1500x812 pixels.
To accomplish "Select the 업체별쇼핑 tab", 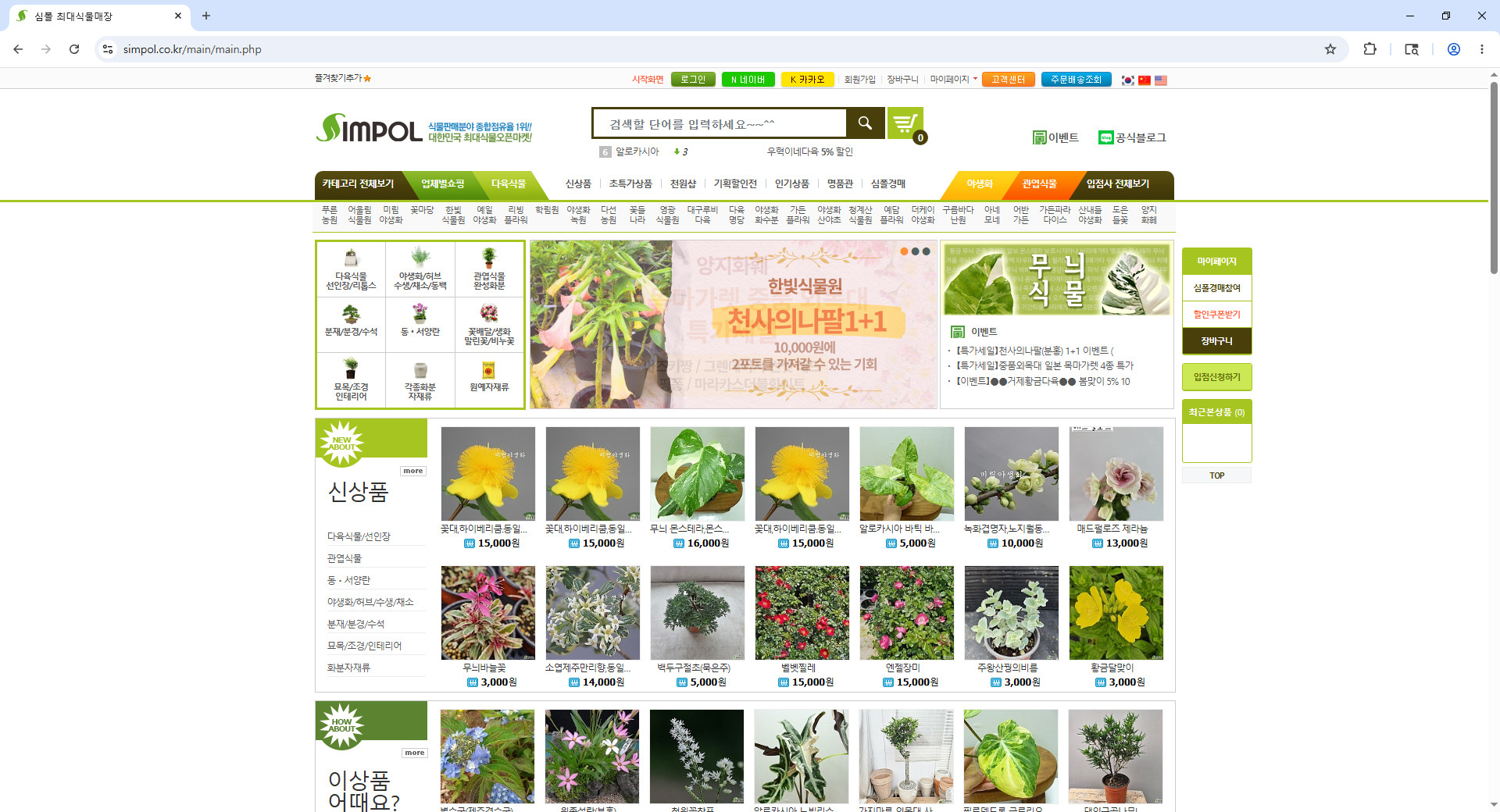I will 442,184.
